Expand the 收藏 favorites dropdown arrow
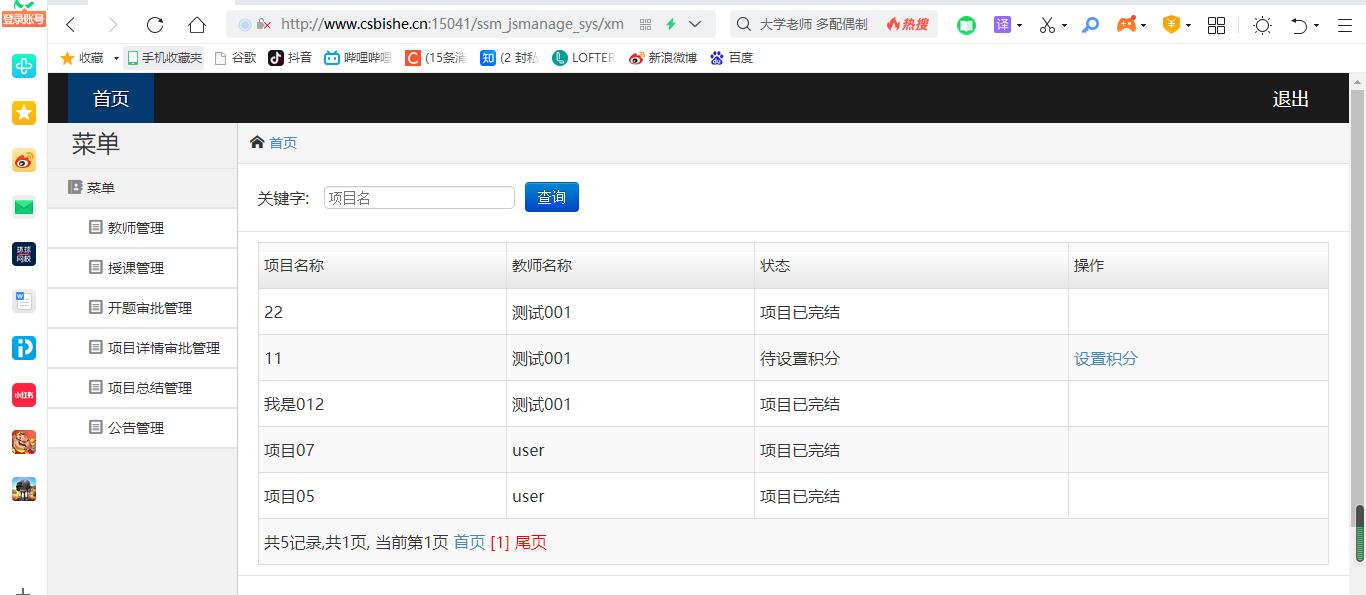The image size is (1366, 595). [116, 59]
